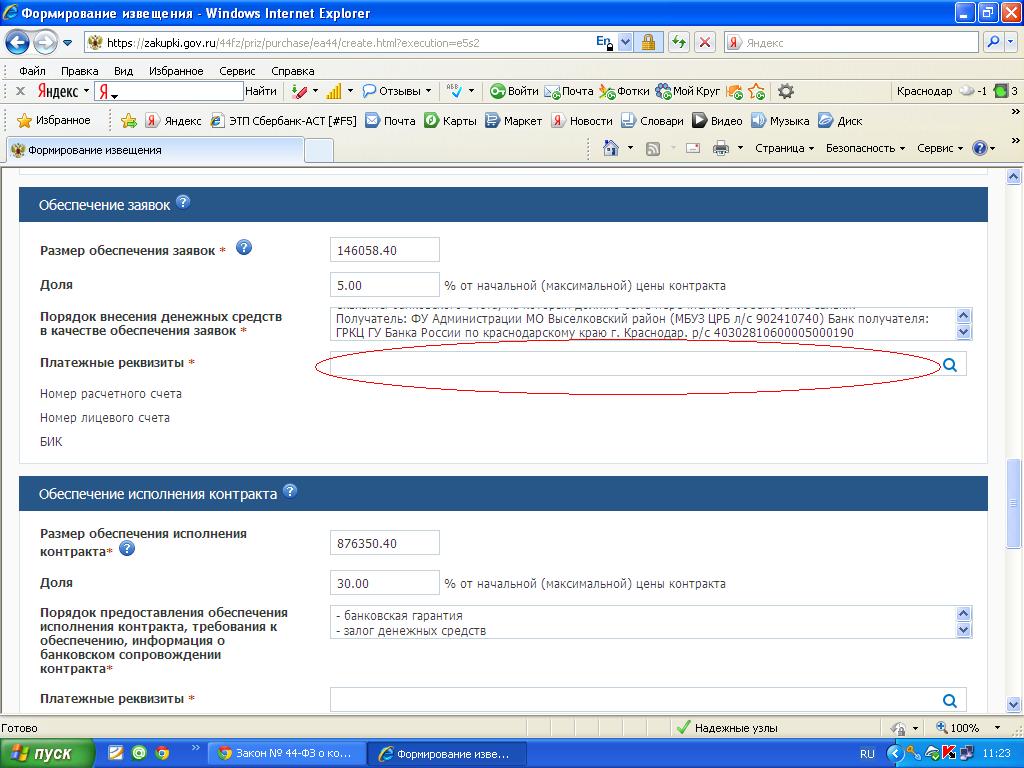Open the RSS feeds icon
Viewport: 1024px width, 768px height.
tap(652, 149)
